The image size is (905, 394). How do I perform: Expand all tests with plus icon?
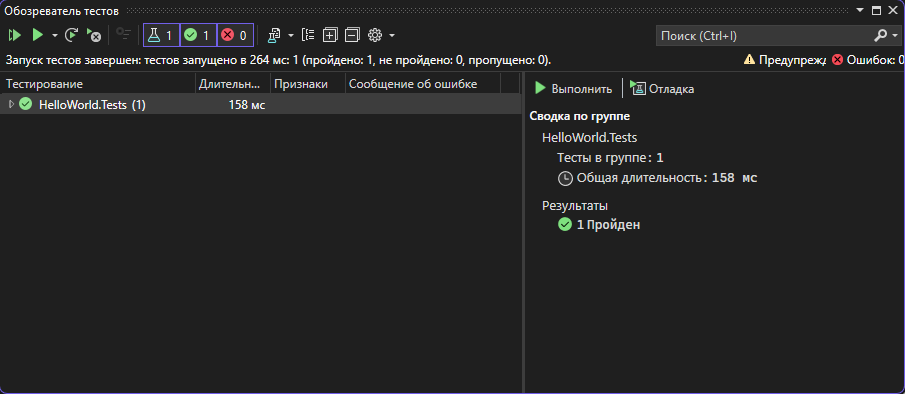330,36
